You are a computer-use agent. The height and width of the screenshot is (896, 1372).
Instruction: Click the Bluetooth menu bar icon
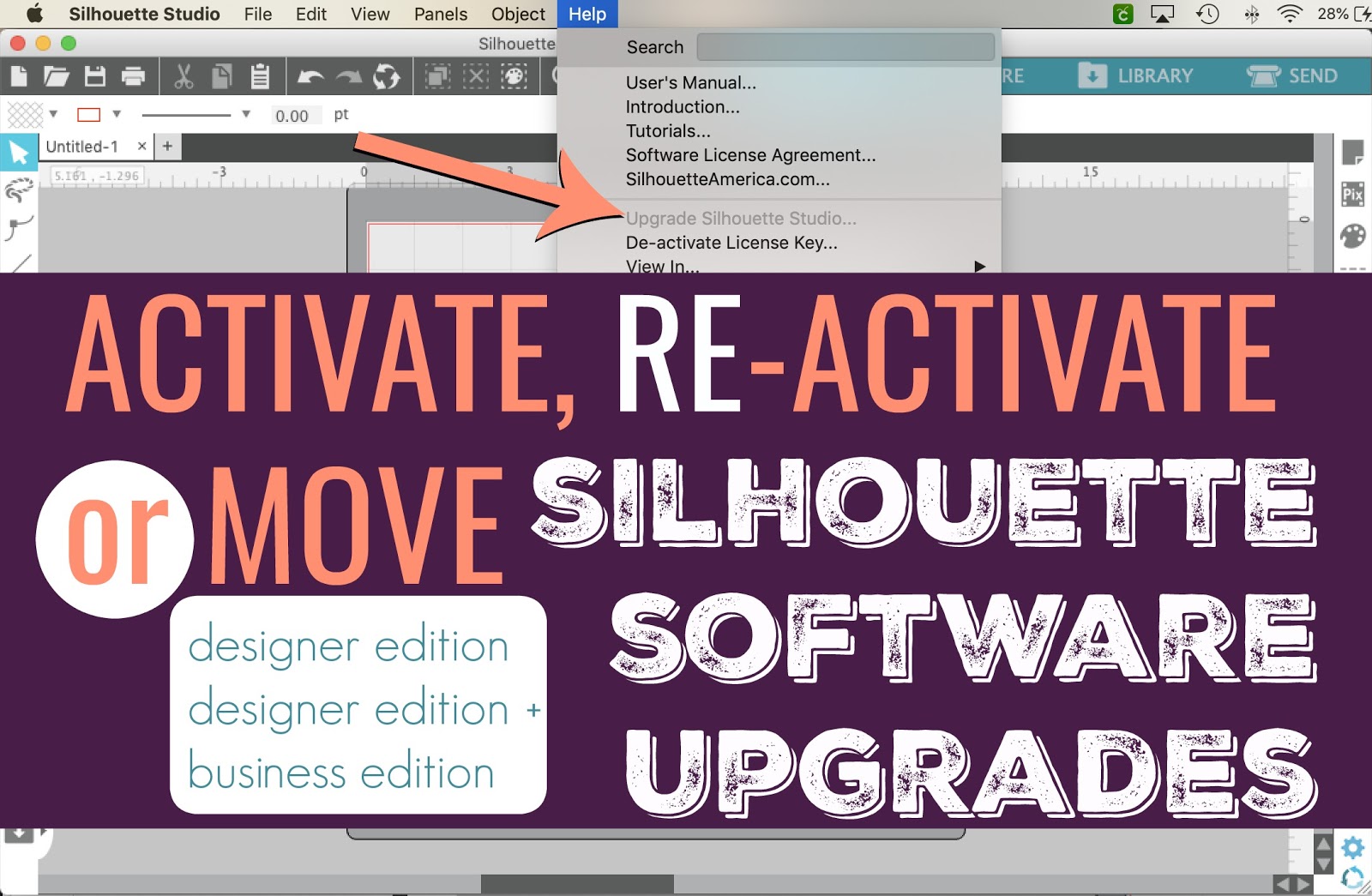pyautogui.click(x=1251, y=14)
